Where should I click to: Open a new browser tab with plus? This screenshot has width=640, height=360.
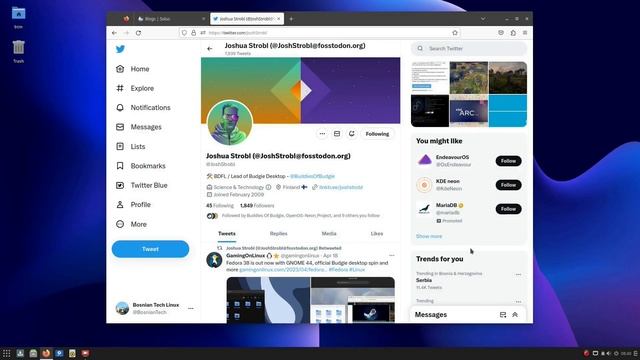click(x=291, y=19)
